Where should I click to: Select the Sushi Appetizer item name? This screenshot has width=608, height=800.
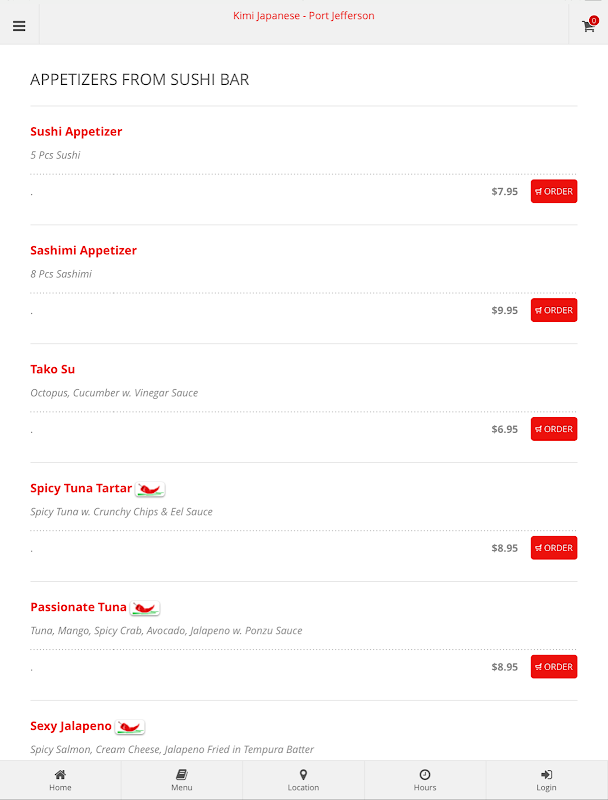(x=76, y=132)
